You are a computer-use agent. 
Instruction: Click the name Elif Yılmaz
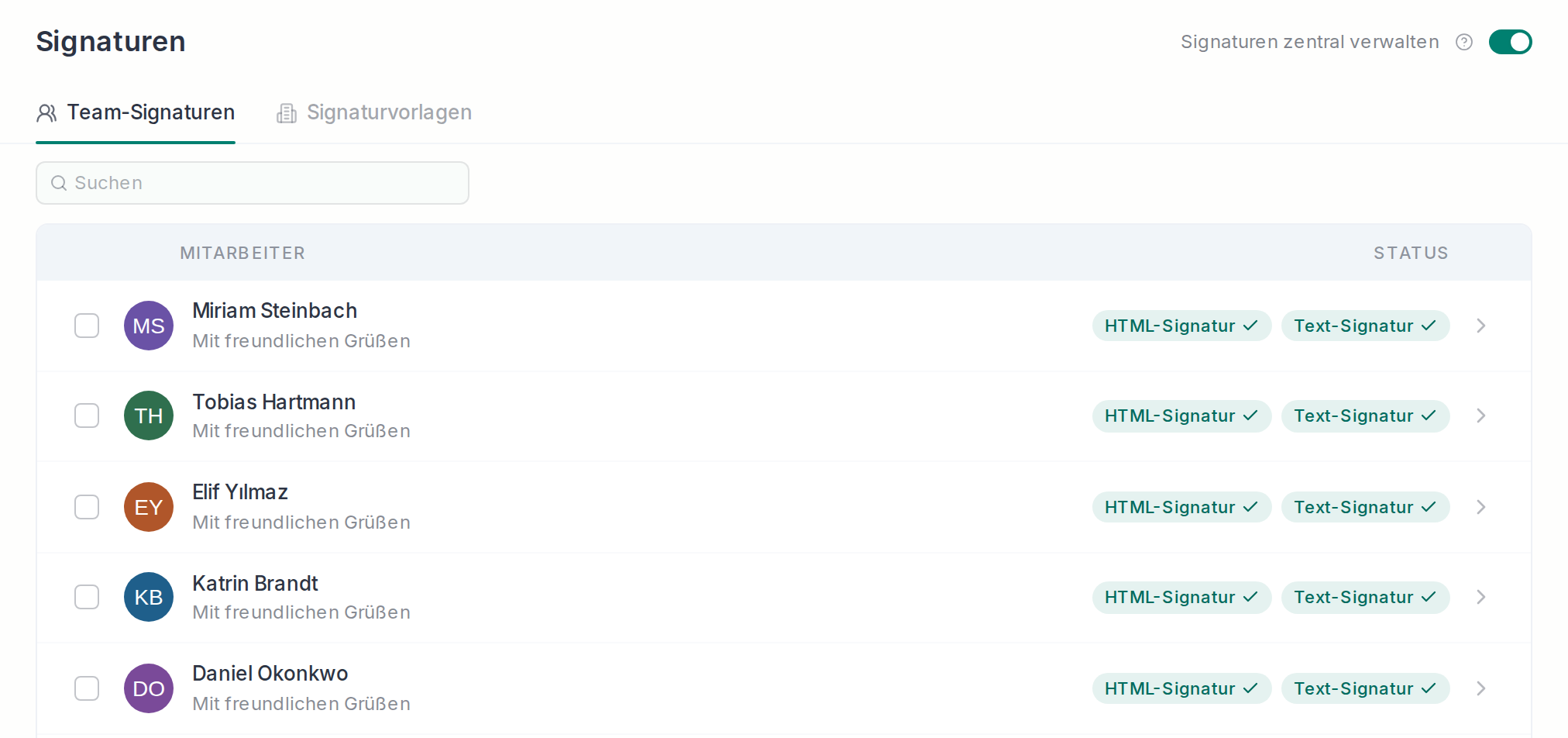click(x=240, y=492)
